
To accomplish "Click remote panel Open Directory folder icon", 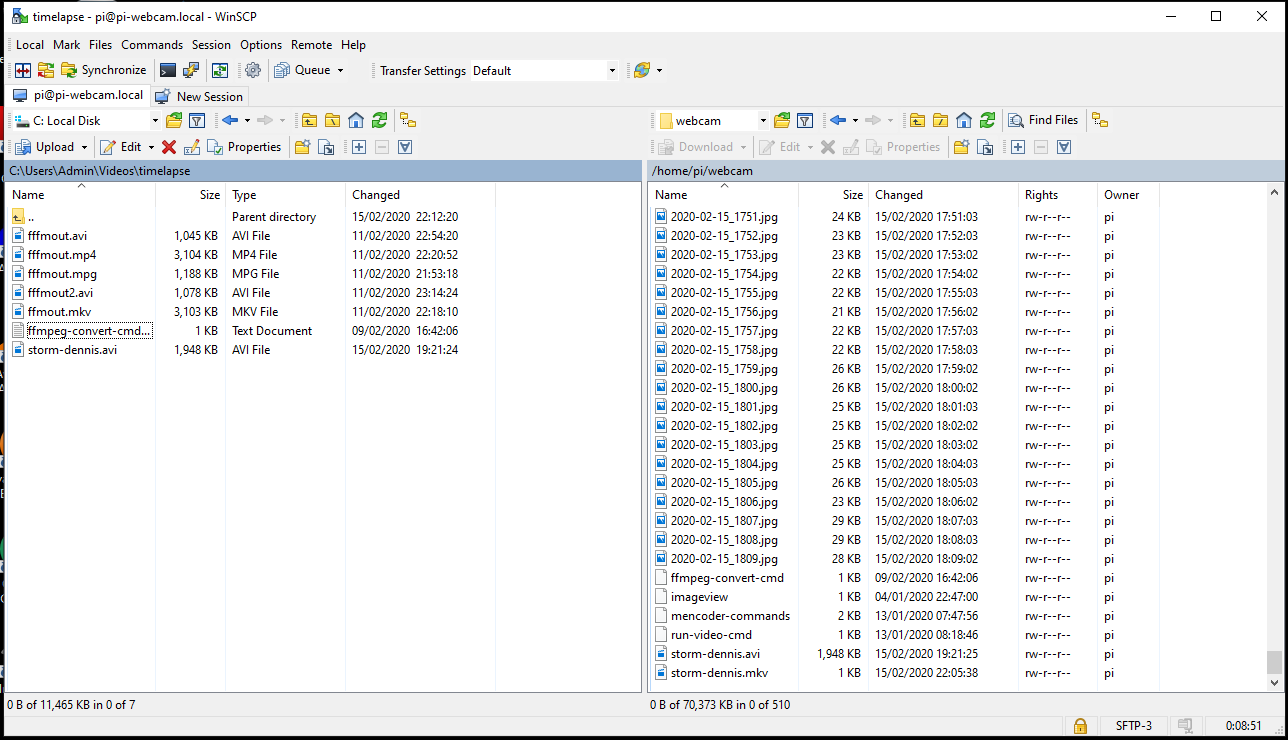I will pos(782,120).
